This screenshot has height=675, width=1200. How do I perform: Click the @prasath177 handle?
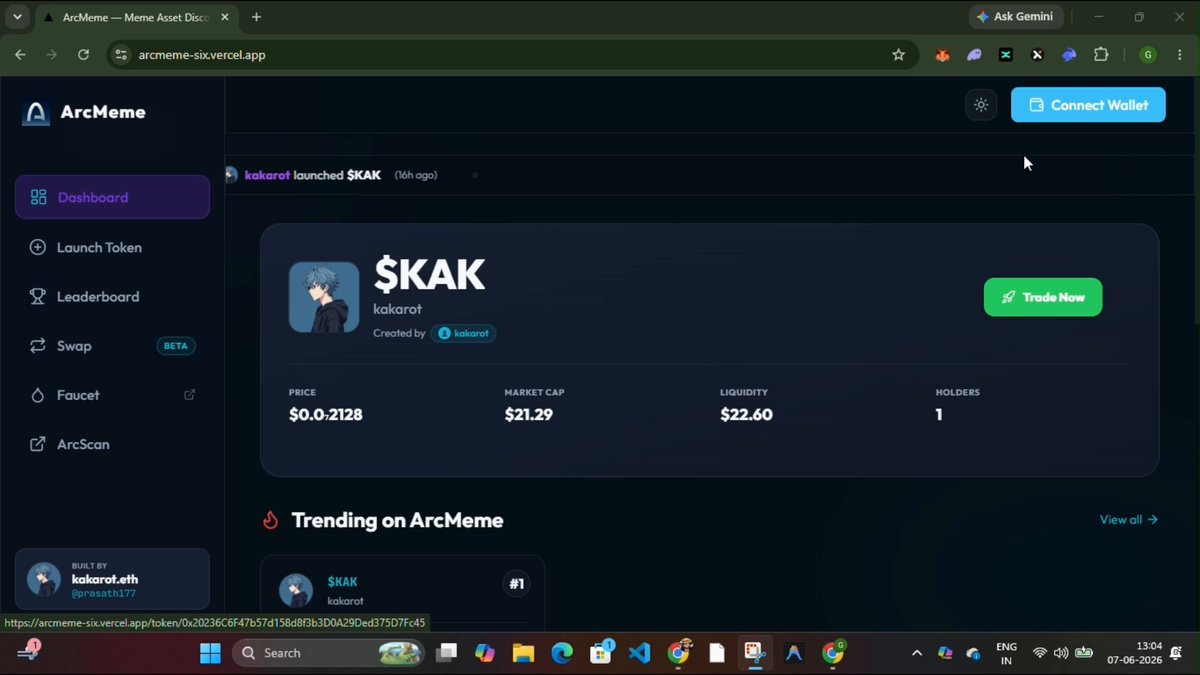click(103, 593)
